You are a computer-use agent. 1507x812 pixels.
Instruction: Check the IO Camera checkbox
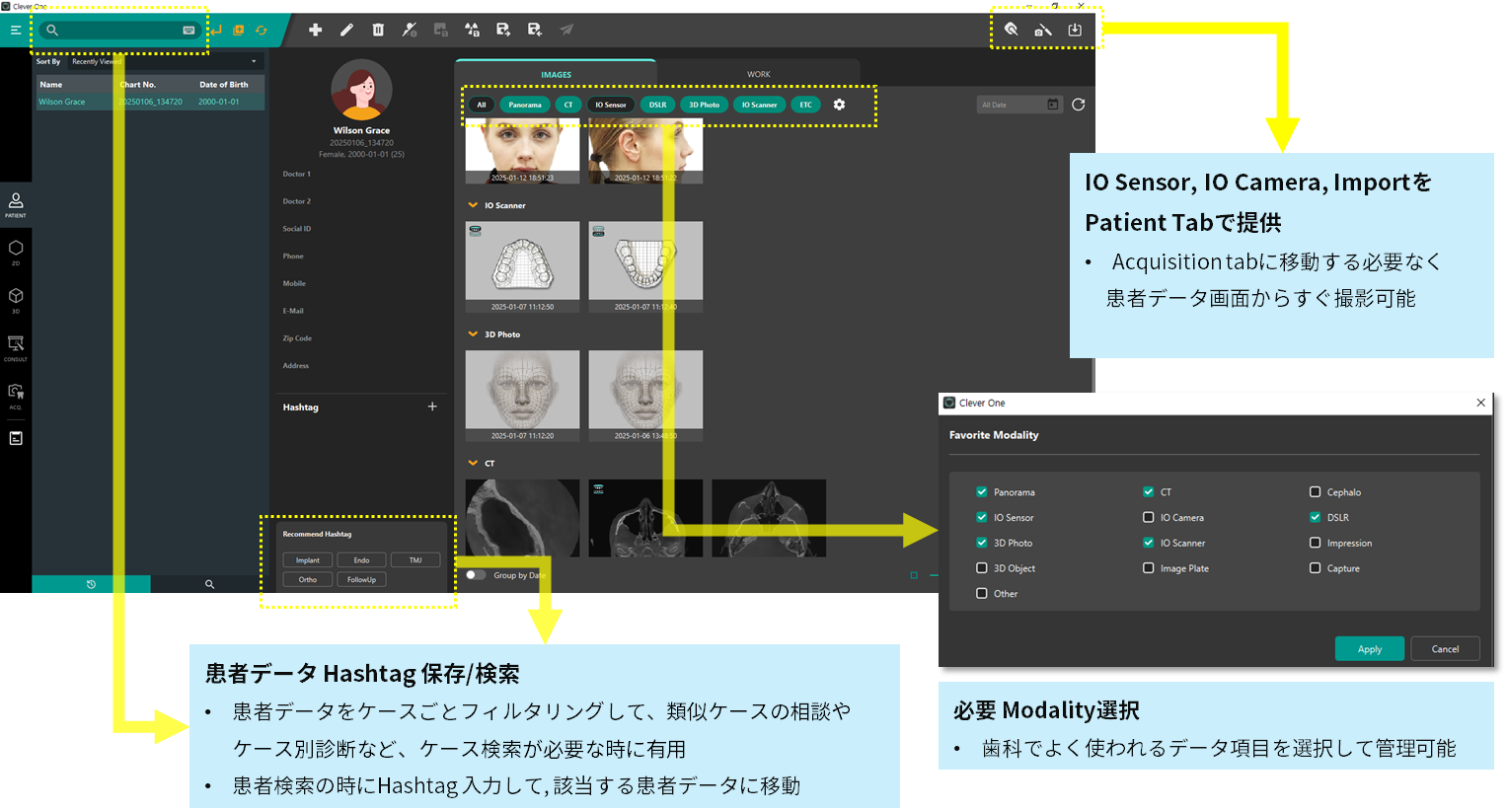point(1148,517)
